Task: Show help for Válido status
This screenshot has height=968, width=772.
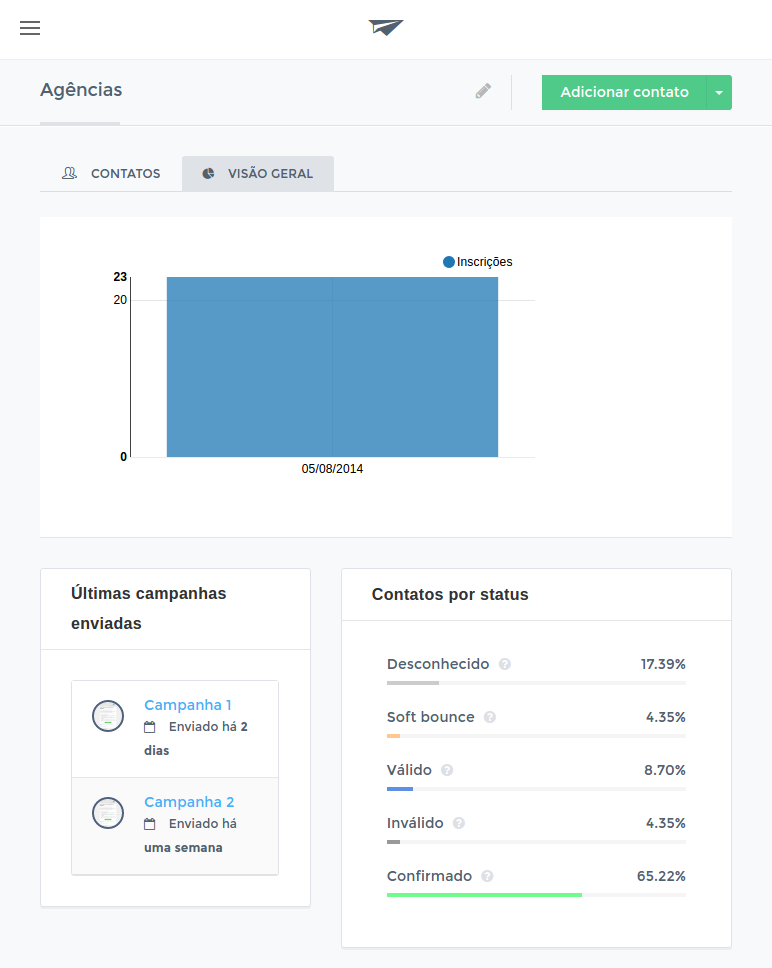Action: coord(447,770)
